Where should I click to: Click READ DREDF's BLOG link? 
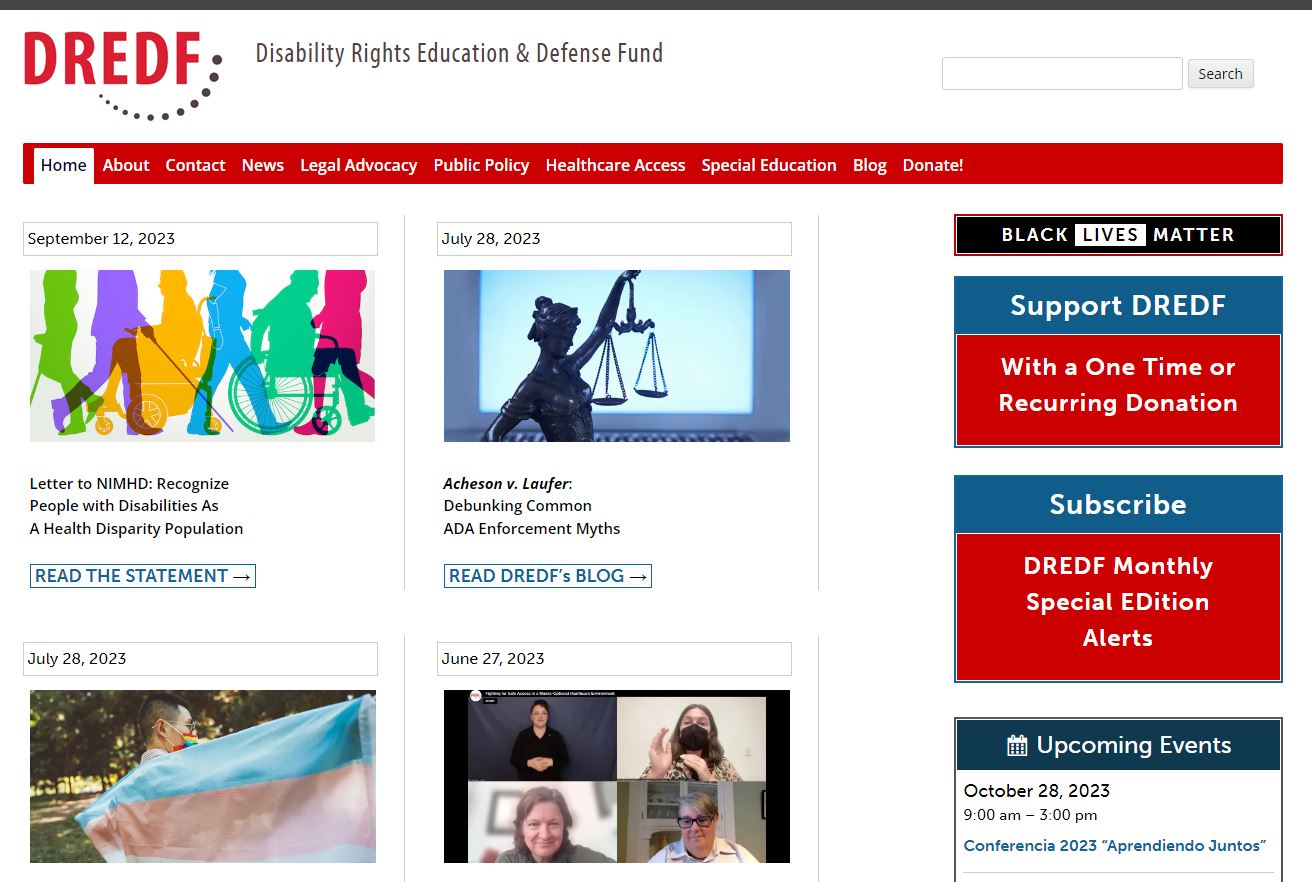point(548,576)
